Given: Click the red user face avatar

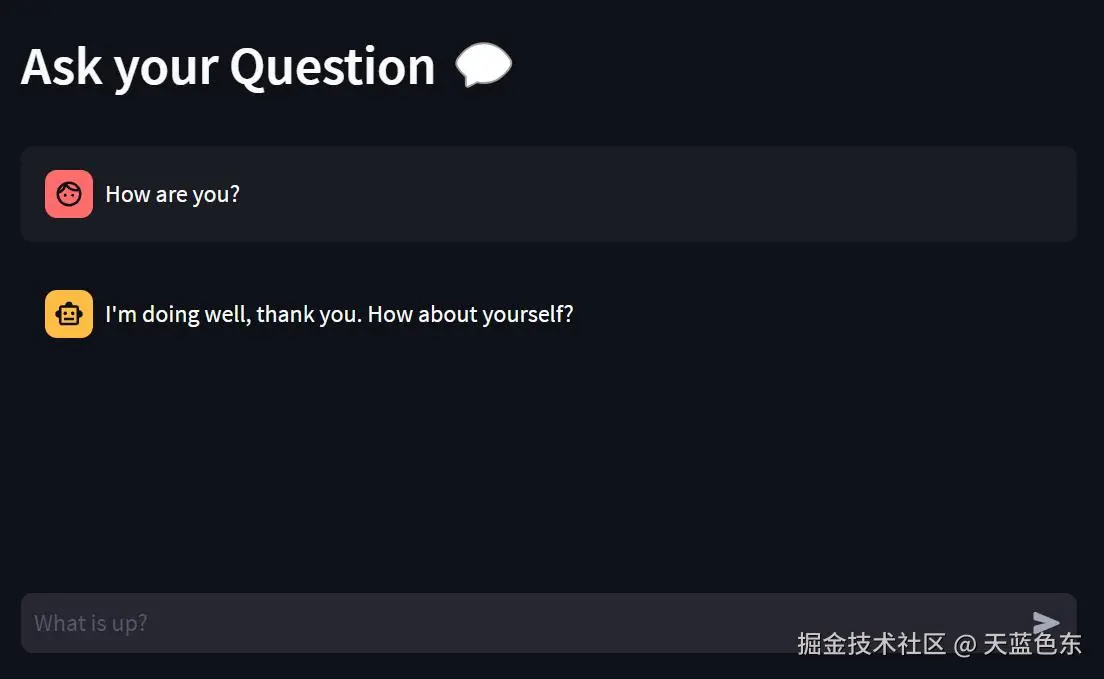Looking at the screenshot, I should coord(69,194).
